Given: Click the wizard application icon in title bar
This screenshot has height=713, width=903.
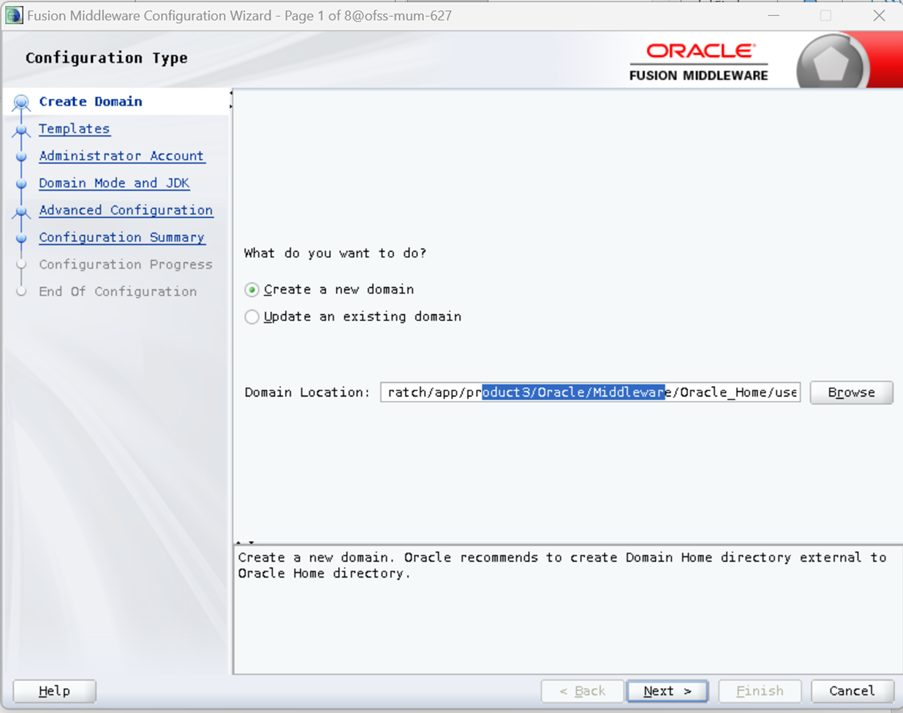Looking at the screenshot, I should (13, 16).
